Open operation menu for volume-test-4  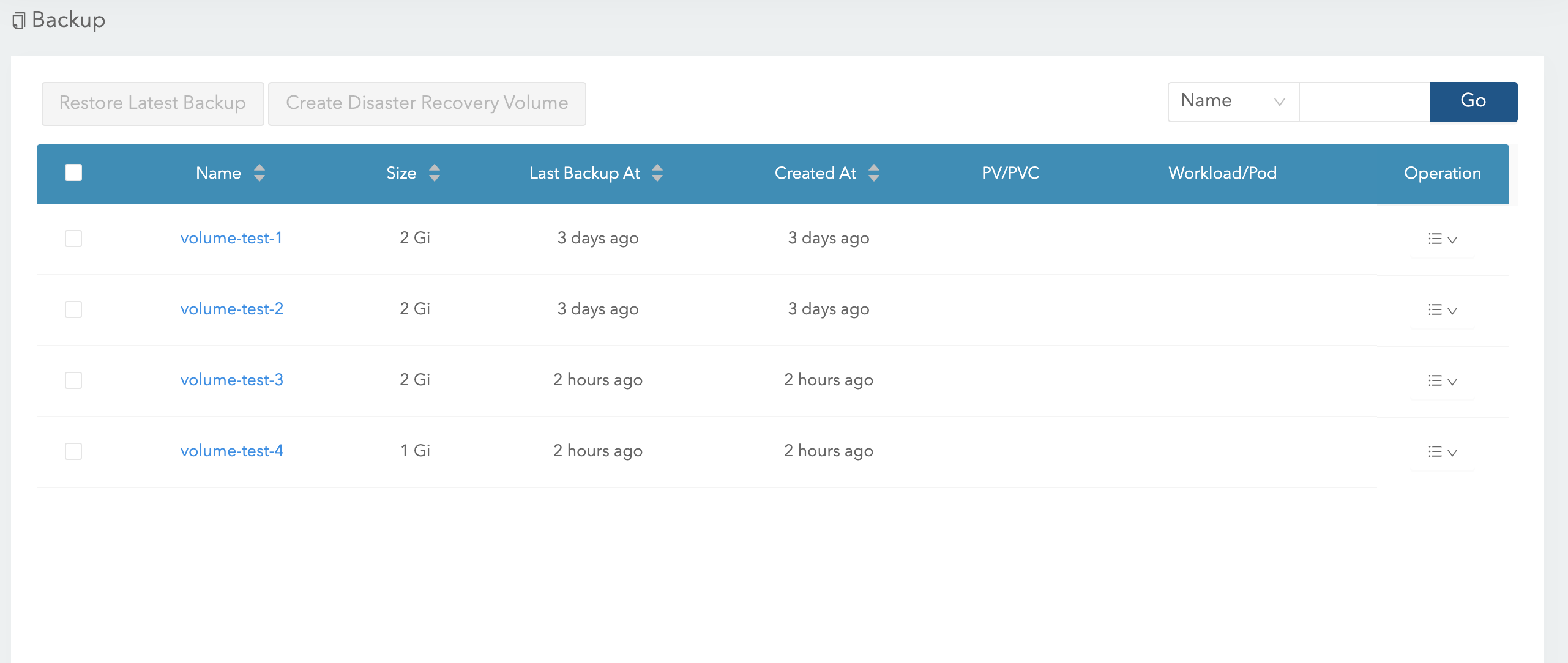tap(1441, 452)
